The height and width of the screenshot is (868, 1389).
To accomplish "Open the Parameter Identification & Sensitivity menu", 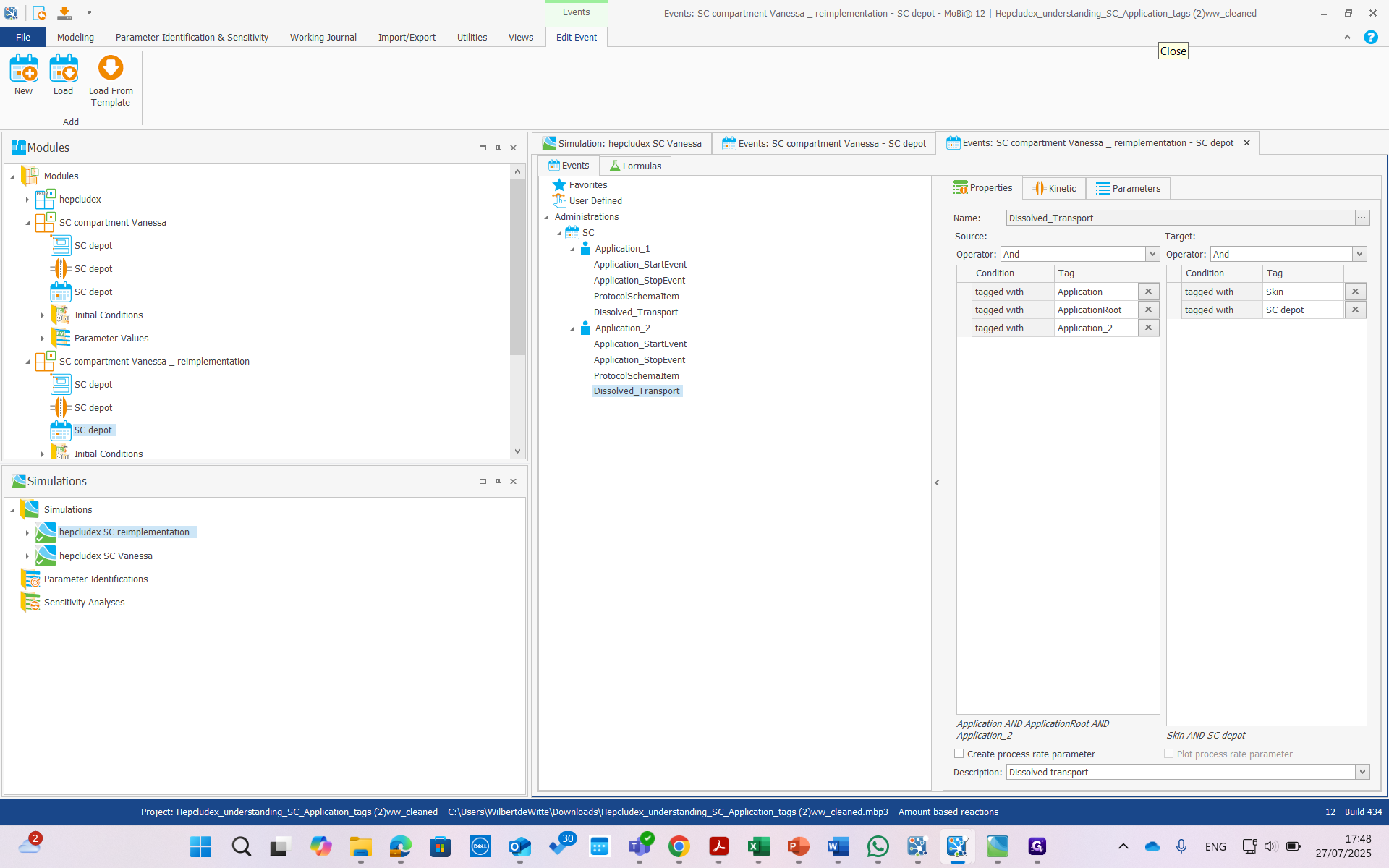I will click(192, 38).
